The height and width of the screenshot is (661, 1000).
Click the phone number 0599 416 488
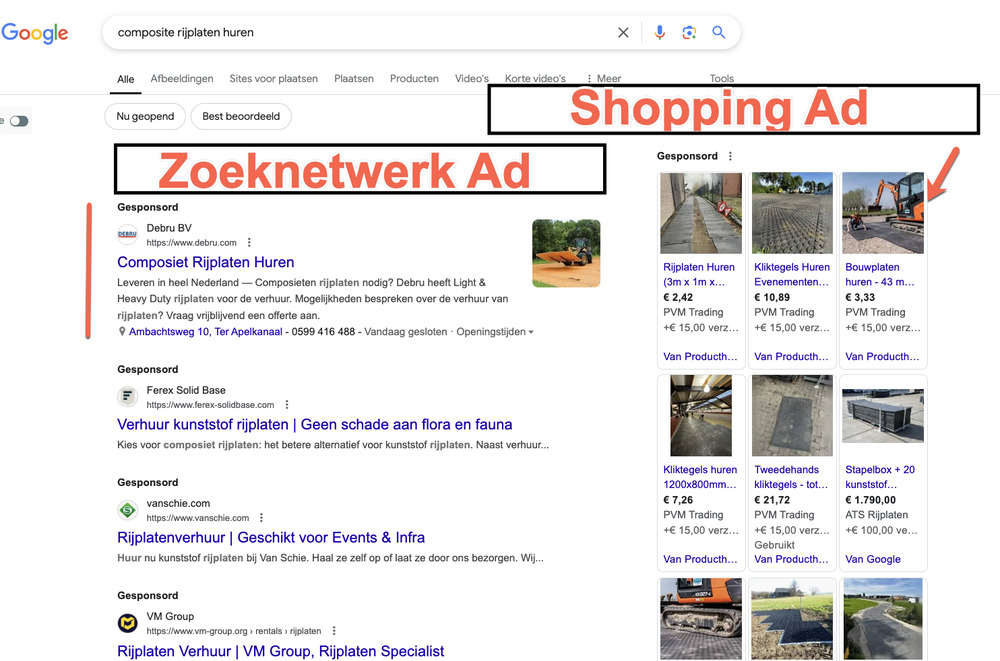click(323, 332)
